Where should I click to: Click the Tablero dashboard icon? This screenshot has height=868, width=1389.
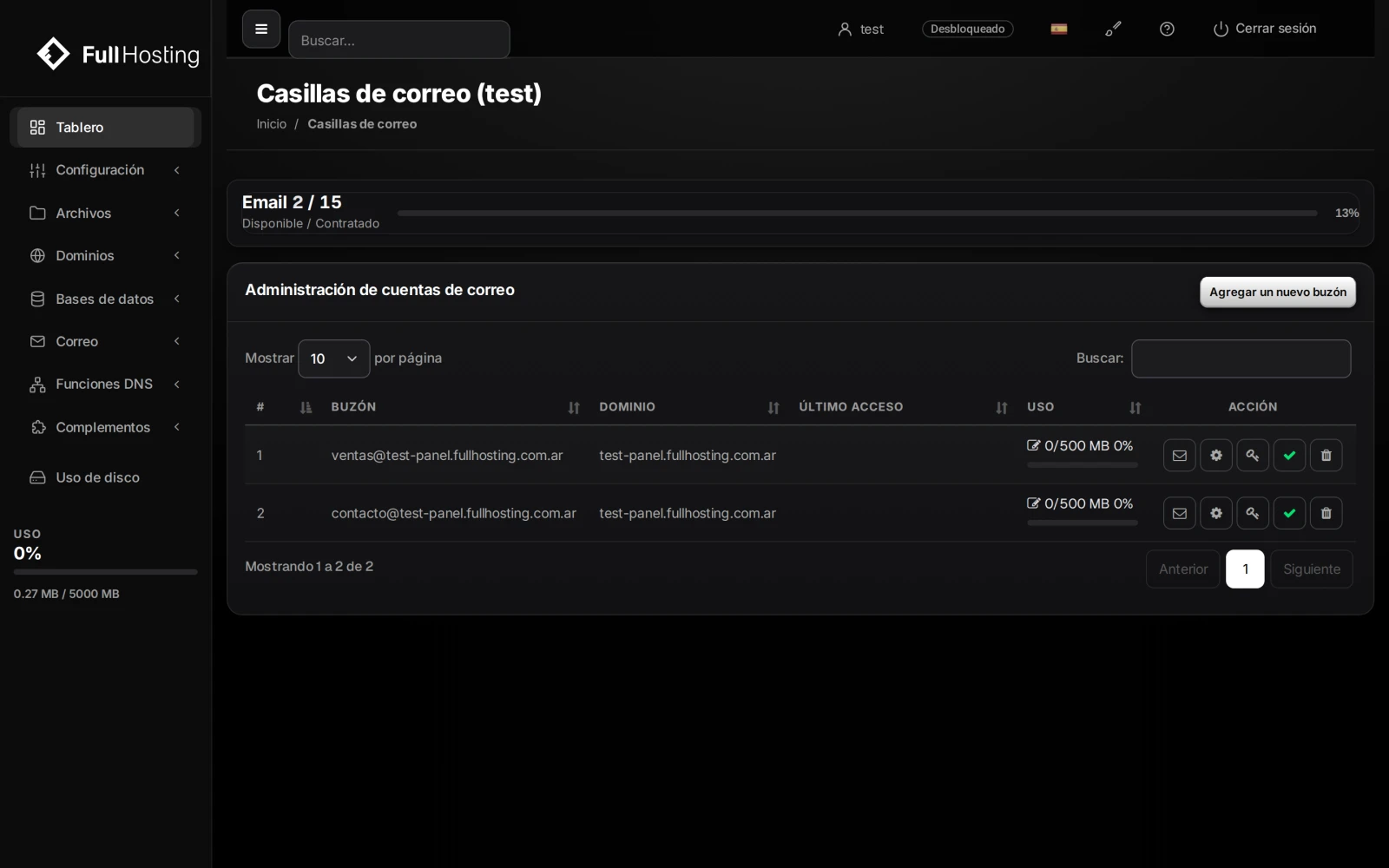click(37, 128)
